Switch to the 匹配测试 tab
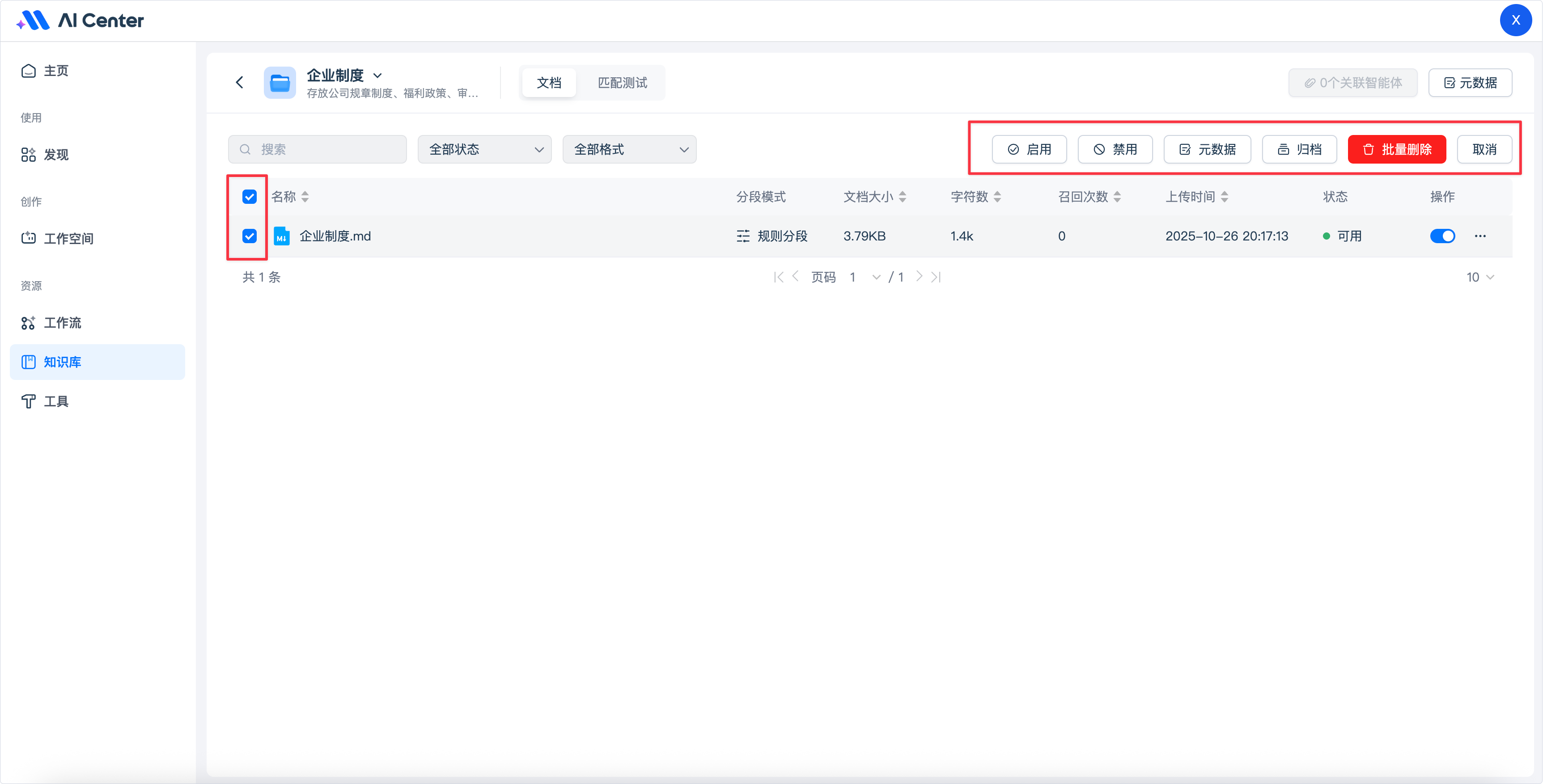 pos(622,83)
